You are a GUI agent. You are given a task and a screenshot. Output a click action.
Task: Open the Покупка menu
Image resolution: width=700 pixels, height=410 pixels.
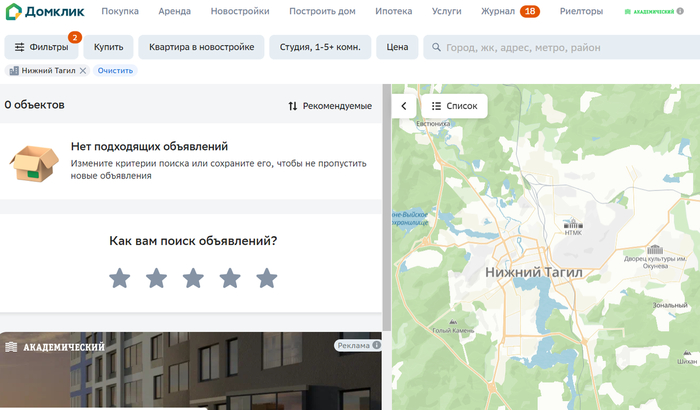click(x=120, y=11)
